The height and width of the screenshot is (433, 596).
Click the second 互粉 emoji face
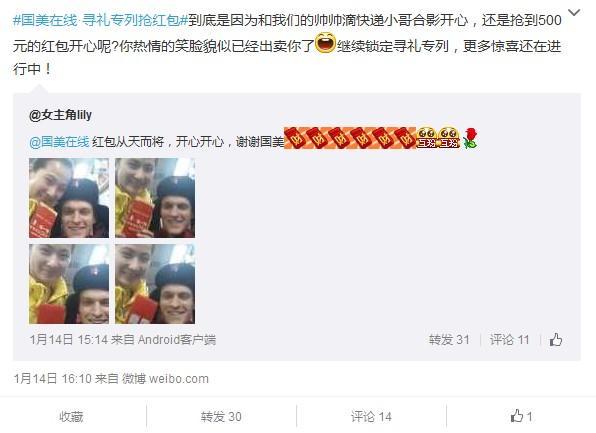[449, 138]
